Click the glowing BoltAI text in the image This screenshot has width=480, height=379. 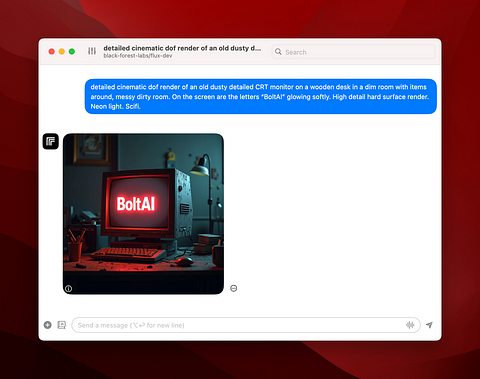[x=136, y=204]
